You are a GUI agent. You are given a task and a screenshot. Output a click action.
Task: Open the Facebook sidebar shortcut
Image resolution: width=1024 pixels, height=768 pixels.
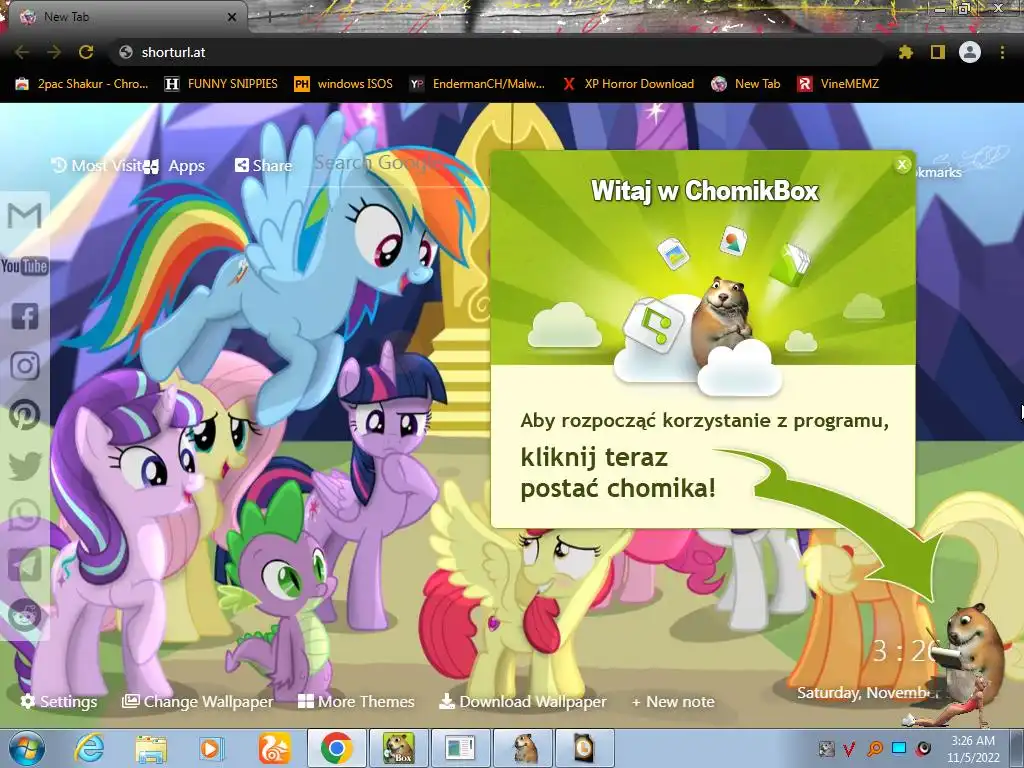(x=25, y=316)
